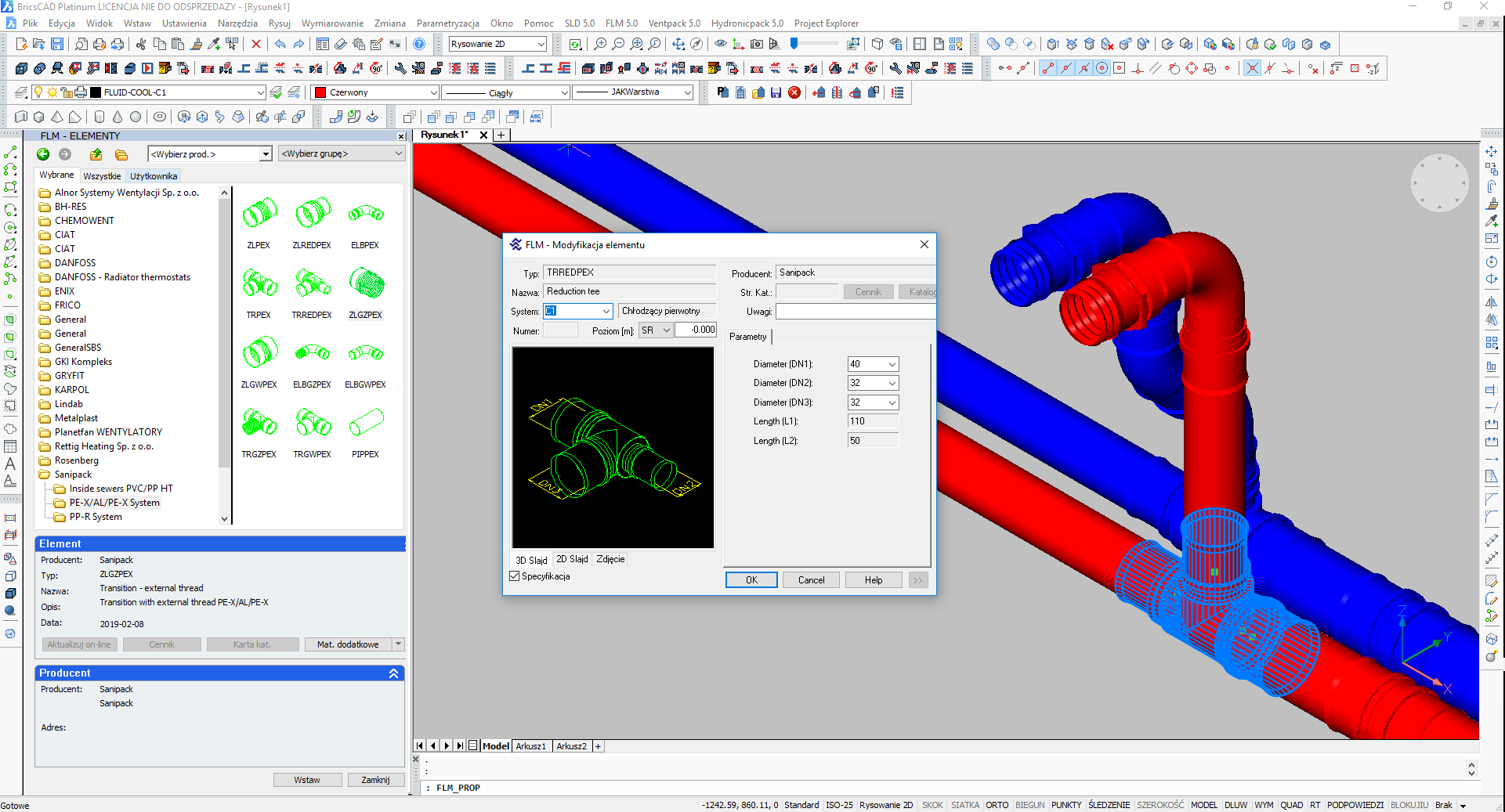Viewport: 1505px width, 812px height.
Task: Click the Wstaw button
Action: [x=307, y=780]
